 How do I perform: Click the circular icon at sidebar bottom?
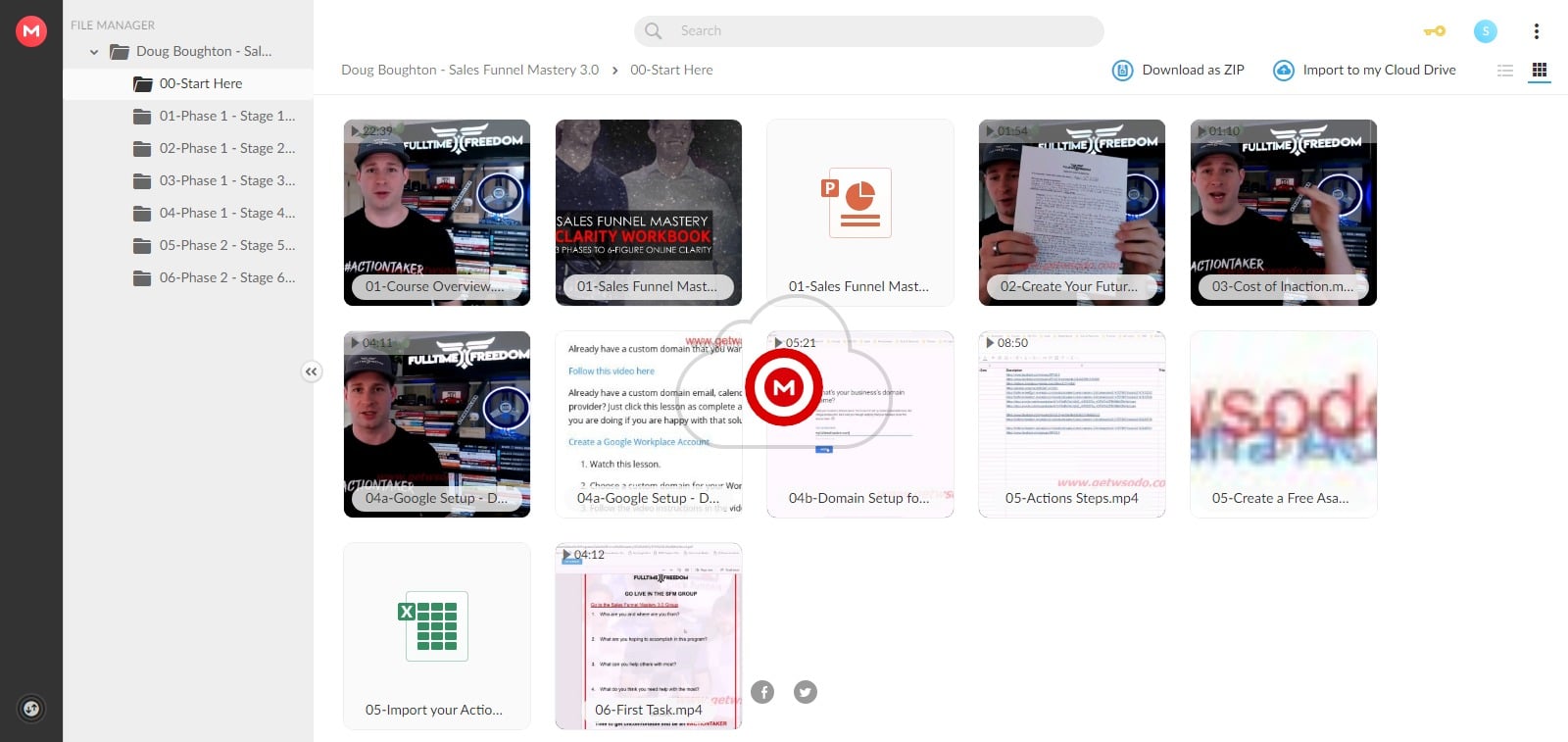31,709
